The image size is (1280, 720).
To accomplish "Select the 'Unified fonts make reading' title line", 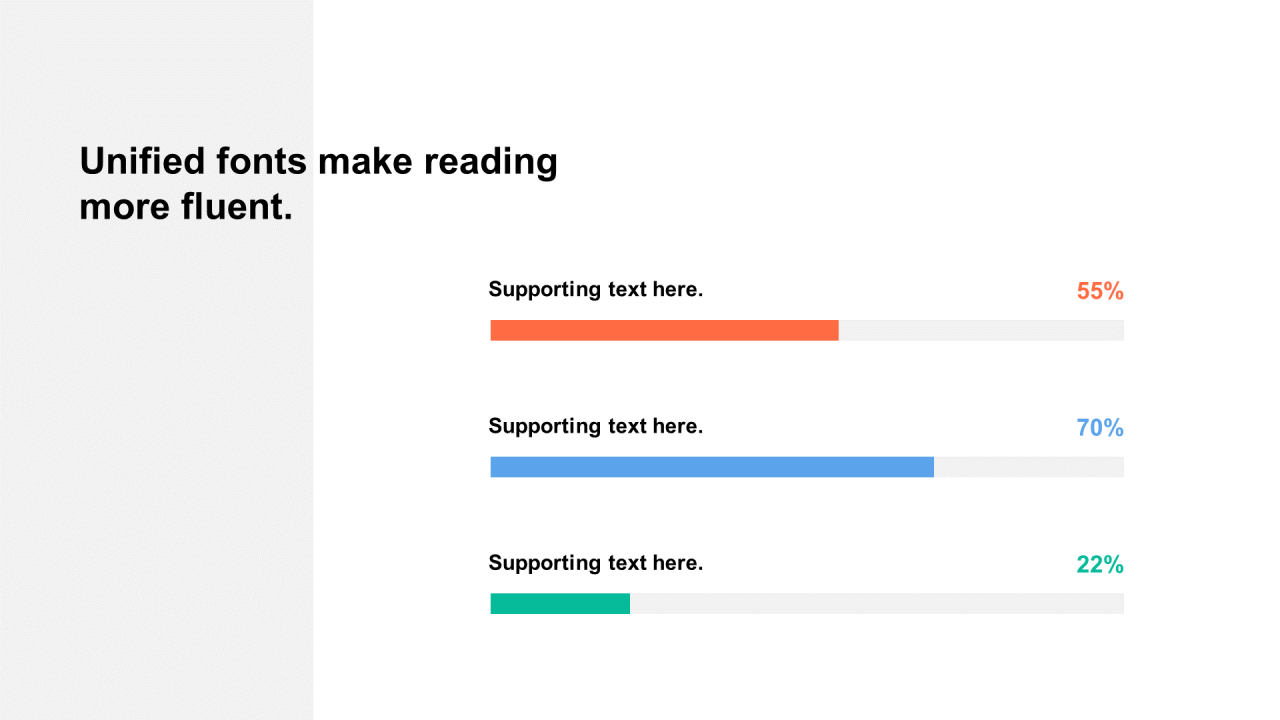I will point(318,161).
